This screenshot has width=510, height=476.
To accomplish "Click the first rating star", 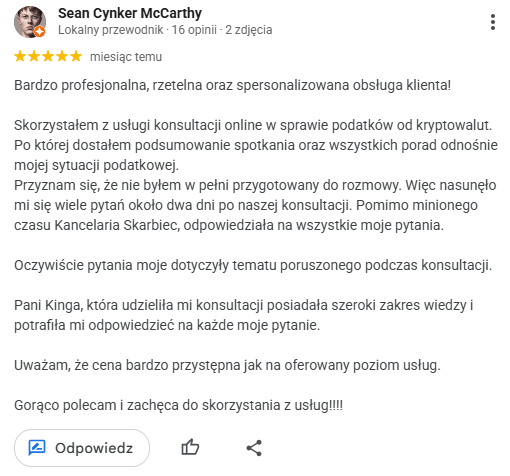I will point(20,56).
